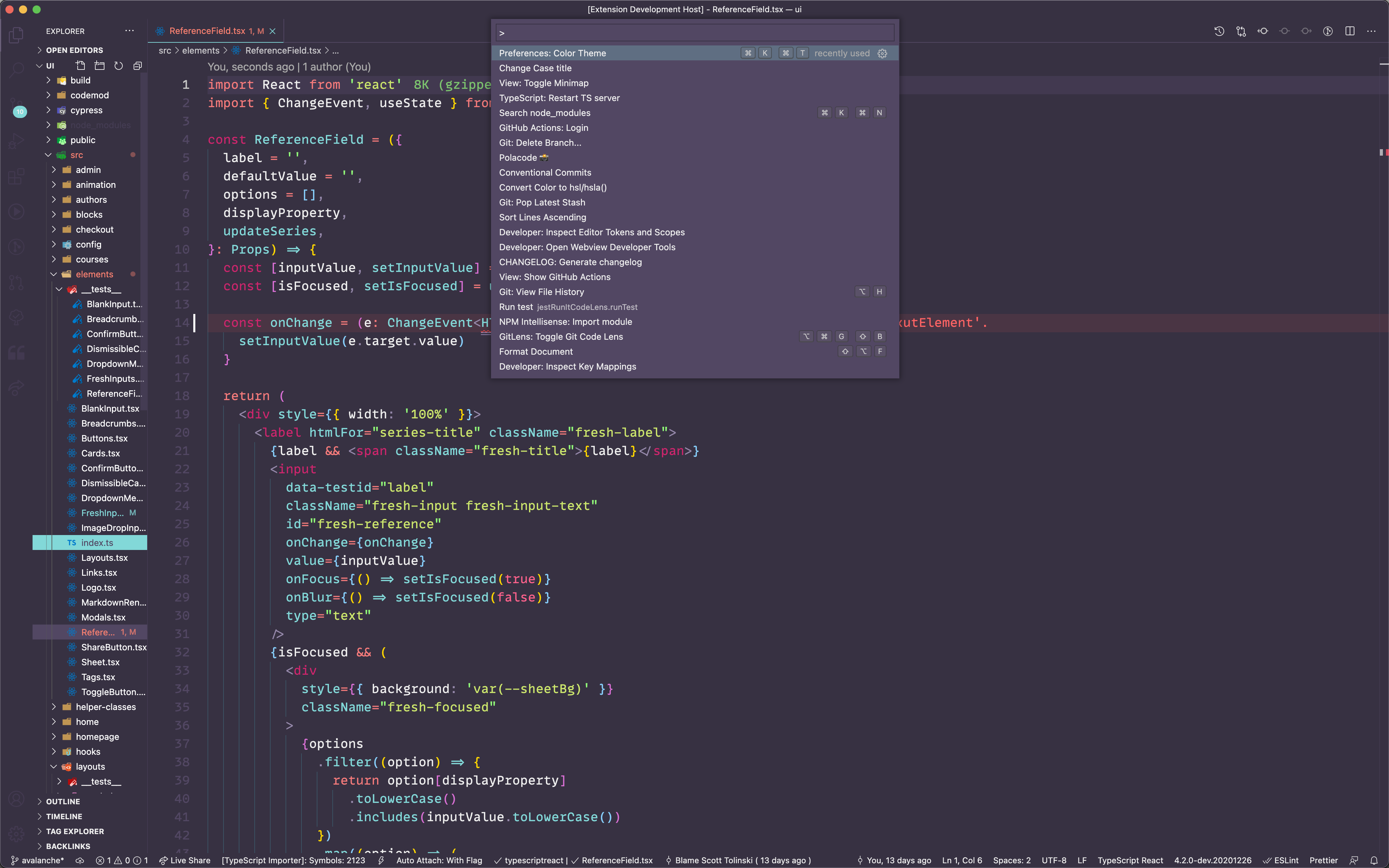This screenshot has height=868, width=1389.
Task: Open index.ts in the file tree
Action: click(90, 542)
